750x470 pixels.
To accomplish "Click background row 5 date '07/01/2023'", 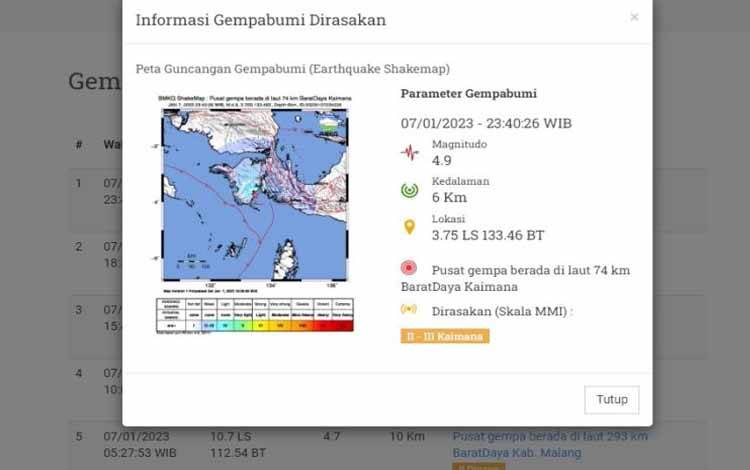I will (x=136, y=436).
